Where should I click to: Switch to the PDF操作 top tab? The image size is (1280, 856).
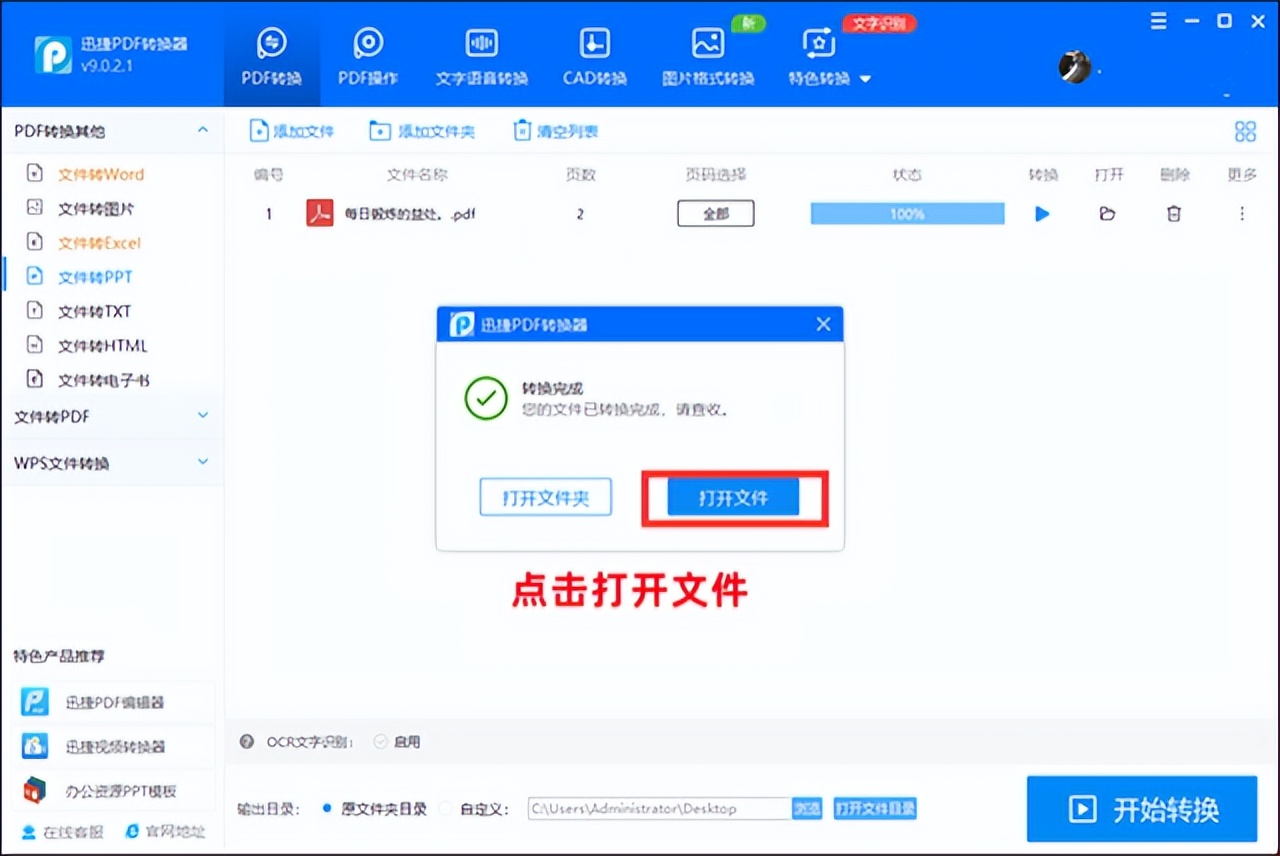click(368, 57)
